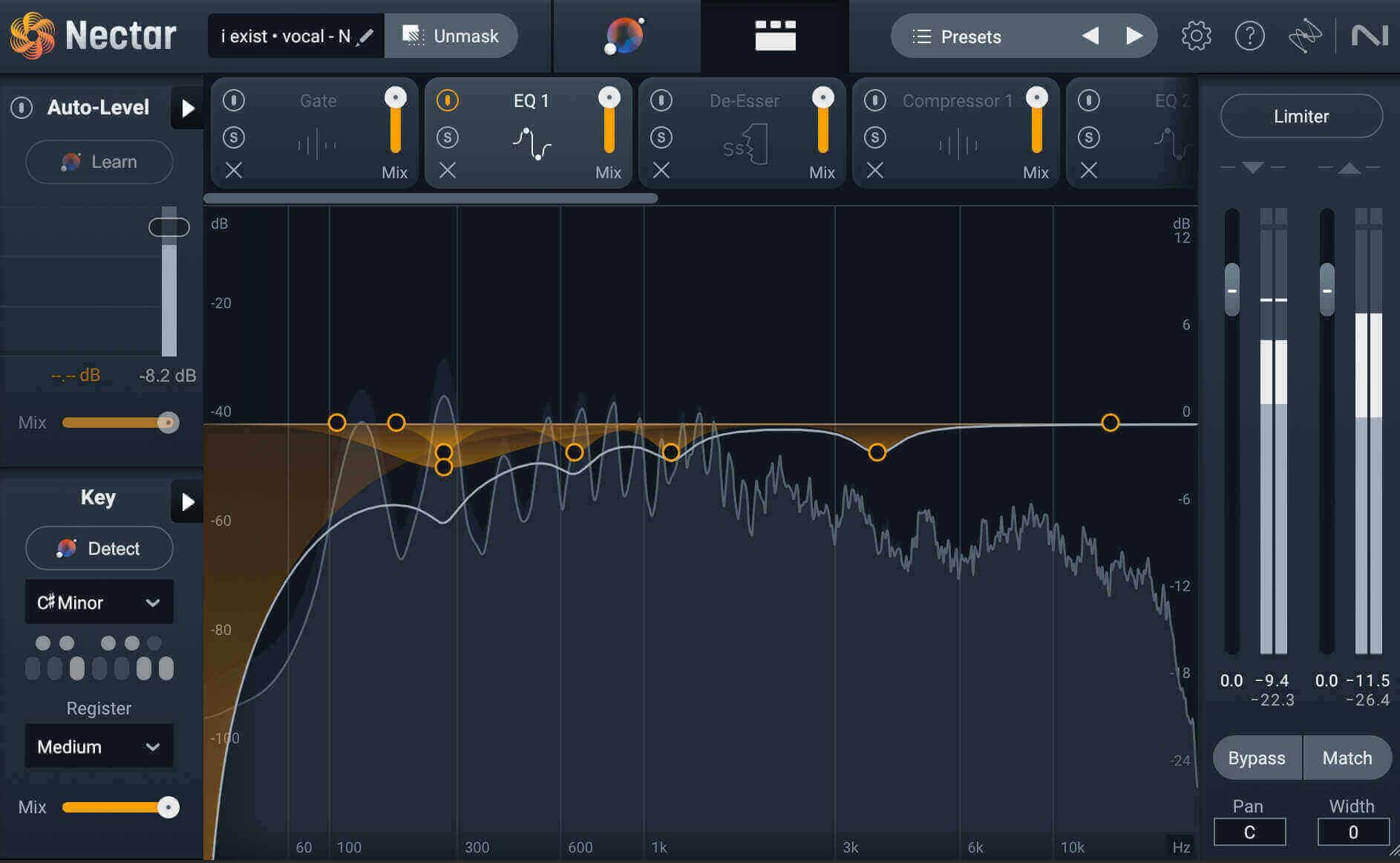Image resolution: width=1400 pixels, height=863 pixels.
Task: Remove the Gate module
Action: click(234, 171)
